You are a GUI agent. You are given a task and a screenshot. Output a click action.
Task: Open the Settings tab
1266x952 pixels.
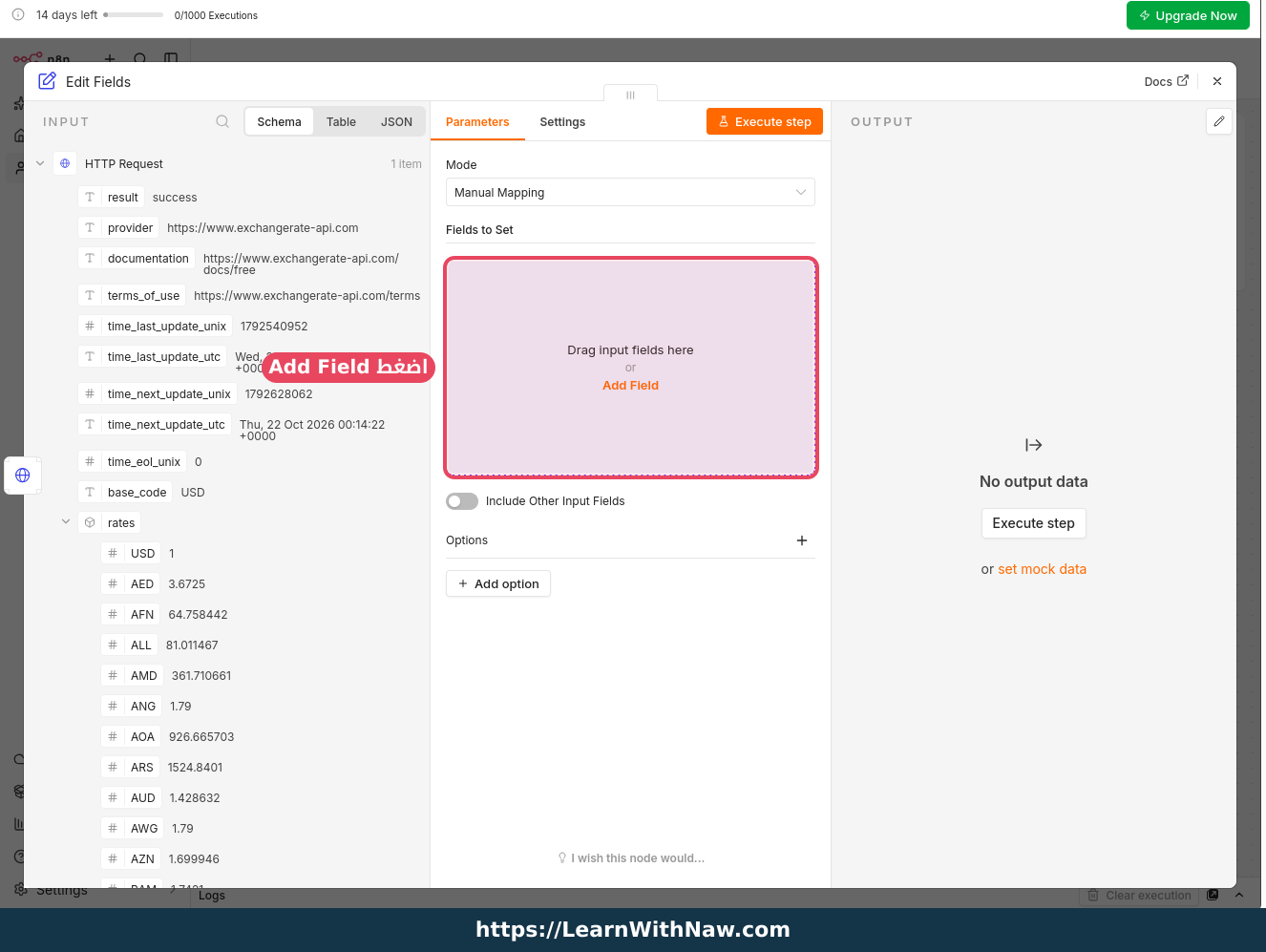(x=562, y=122)
